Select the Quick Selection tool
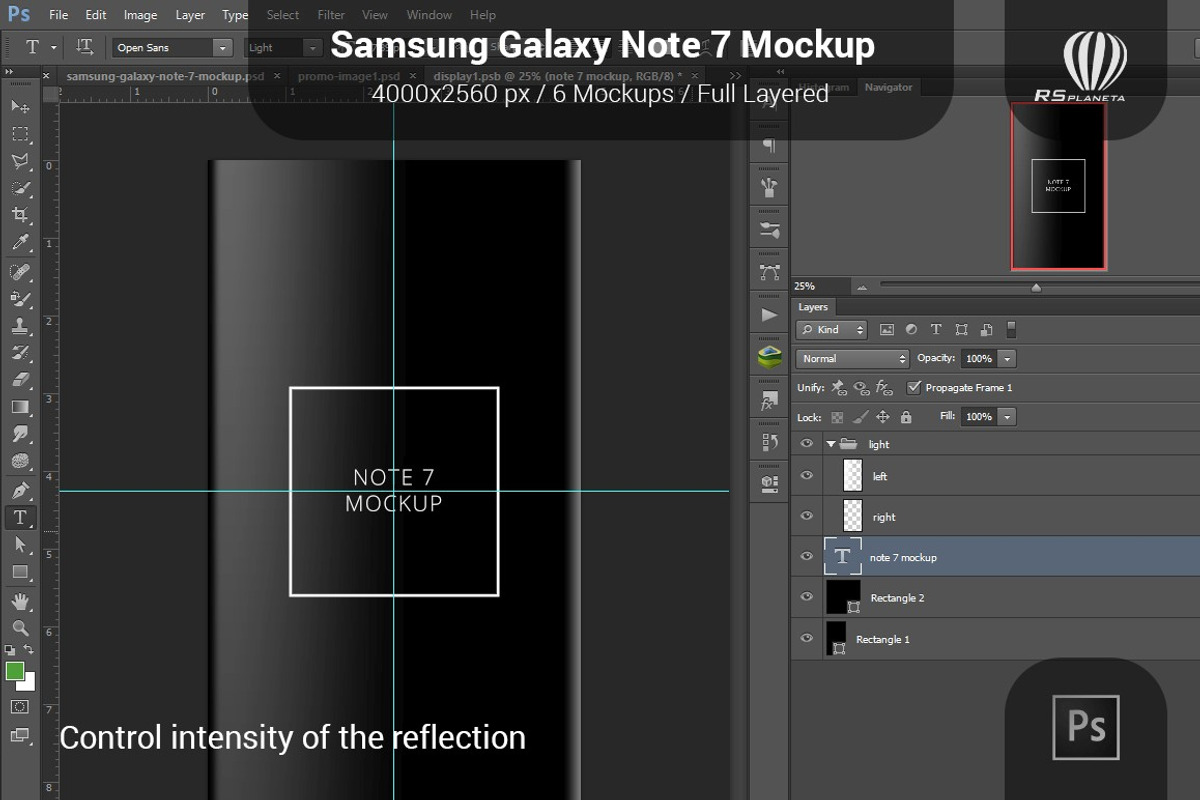This screenshot has height=800, width=1200. [20, 188]
